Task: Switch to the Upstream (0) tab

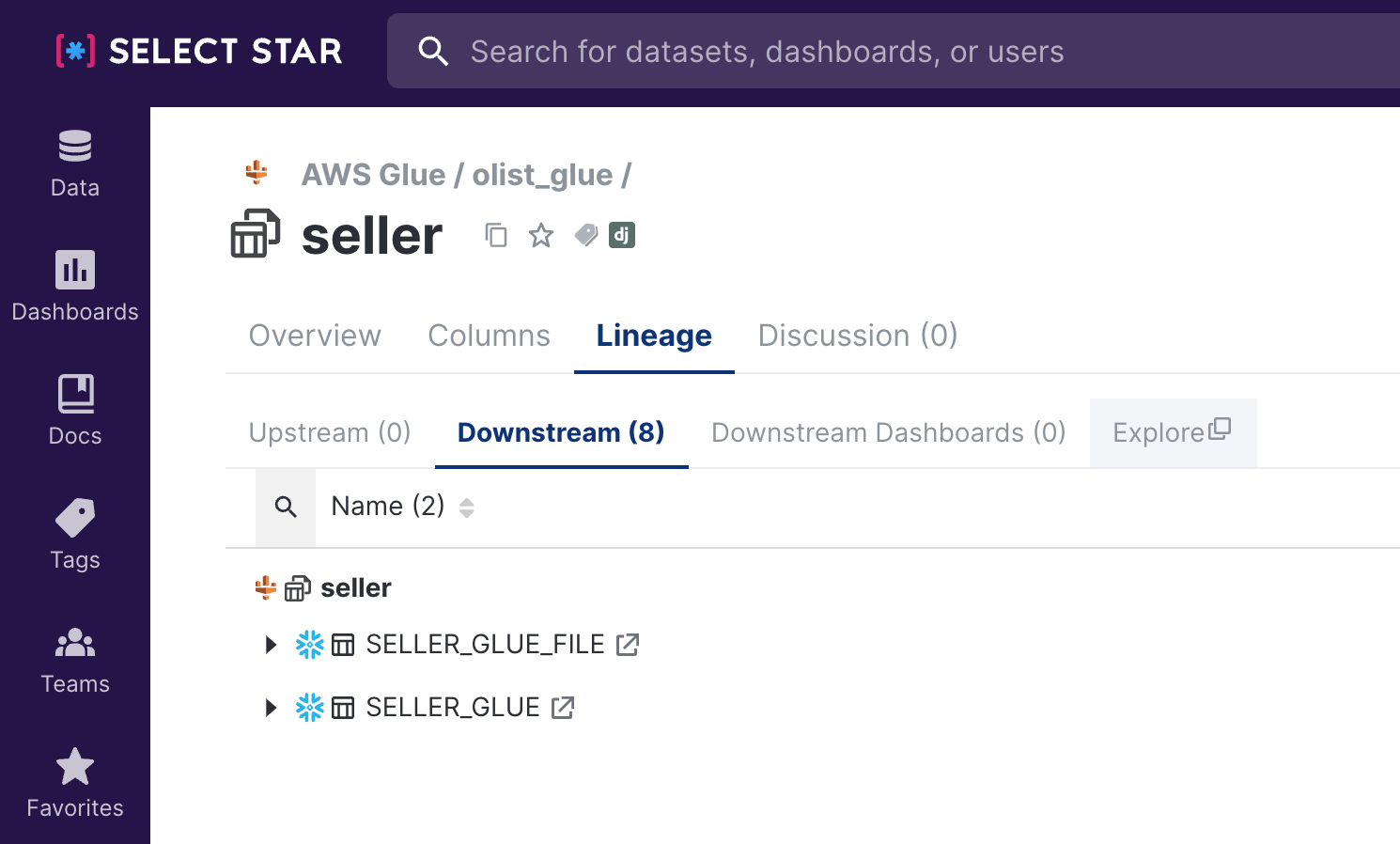Action: (x=330, y=432)
